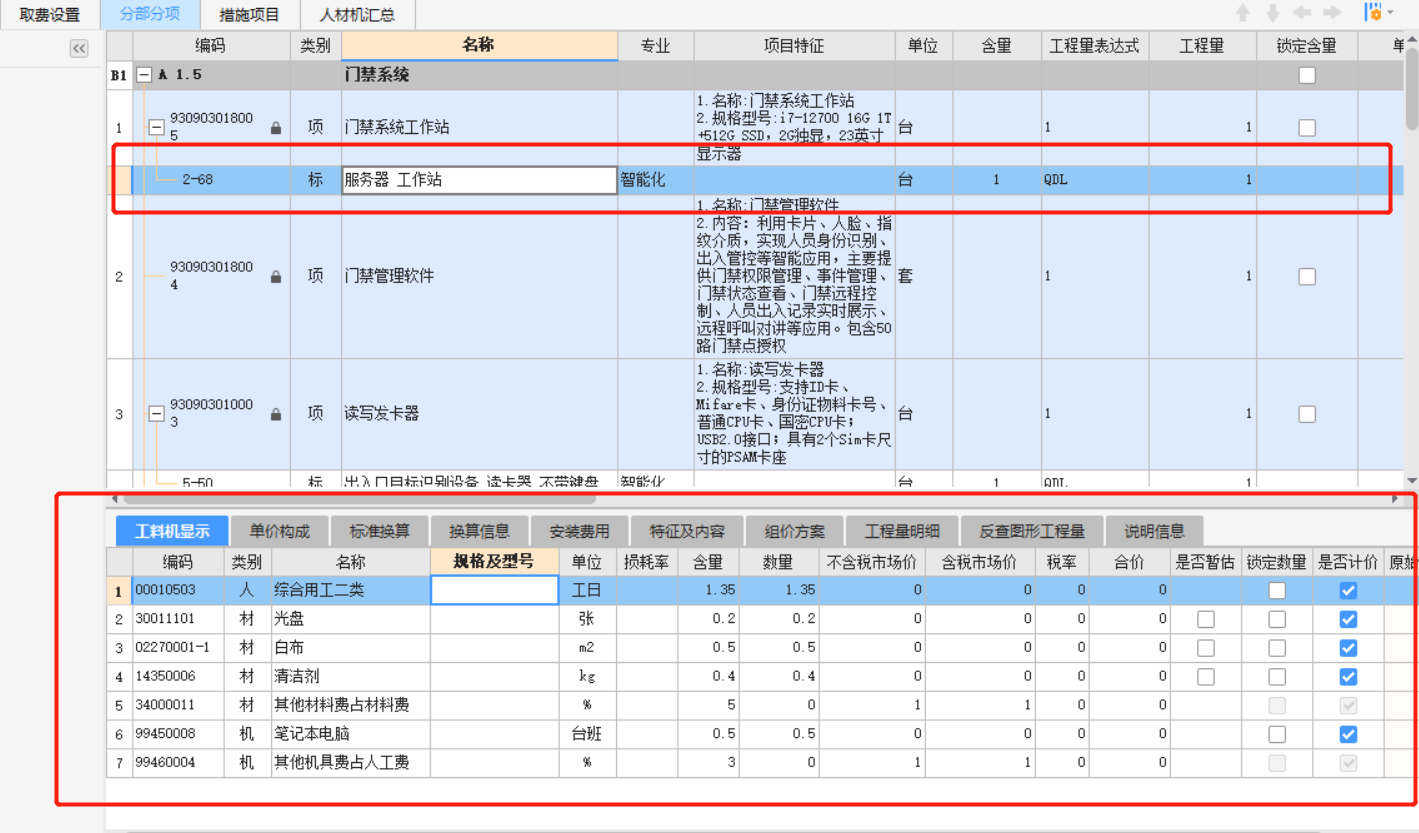Toggle 锁定含量 checkbox in 门禁系统 header row

(x=1307, y=75)
